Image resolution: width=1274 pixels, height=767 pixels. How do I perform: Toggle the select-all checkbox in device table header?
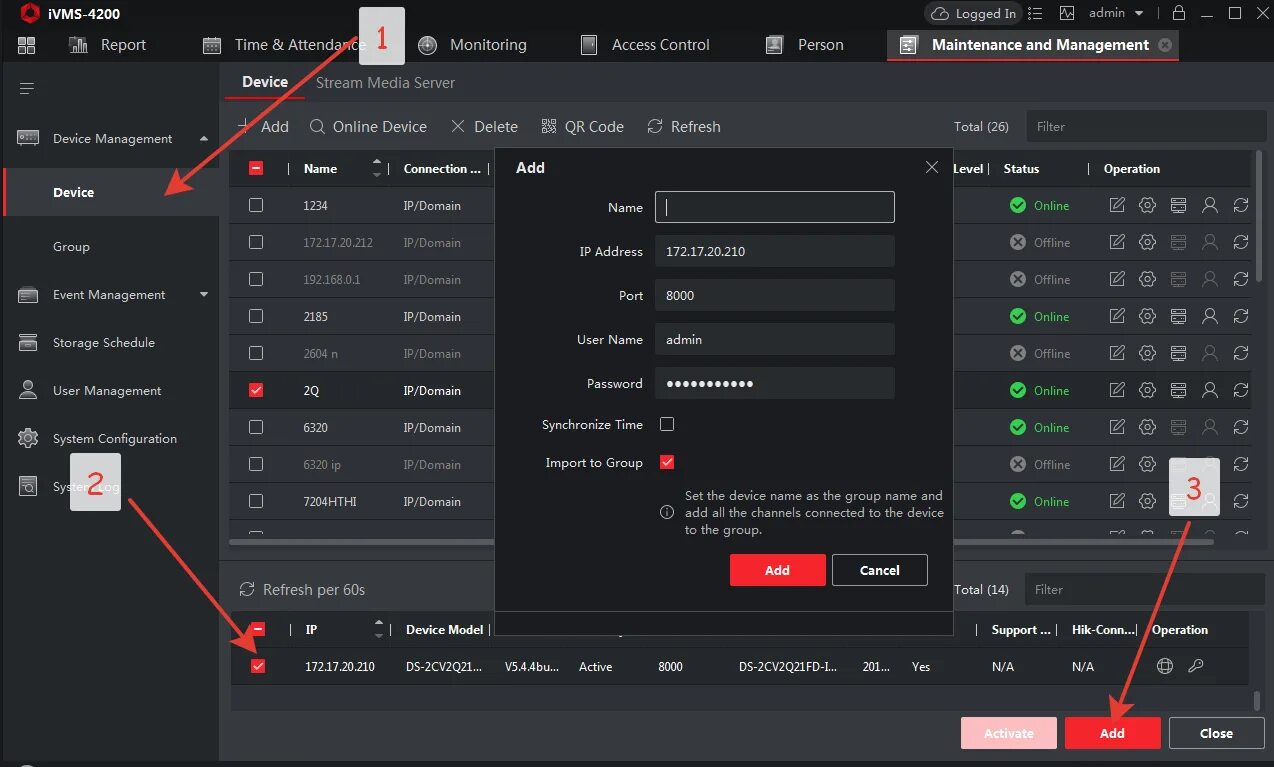[x=256, y=169]
